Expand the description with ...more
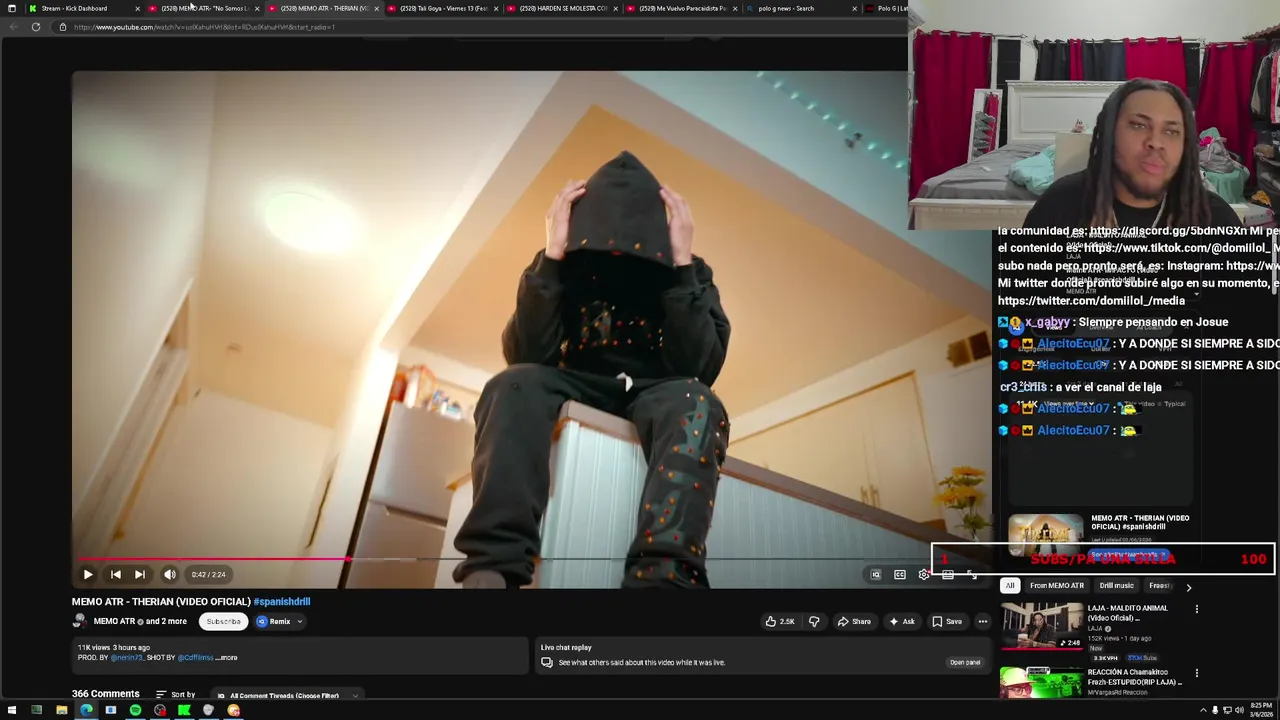 (x=227, y=657)
